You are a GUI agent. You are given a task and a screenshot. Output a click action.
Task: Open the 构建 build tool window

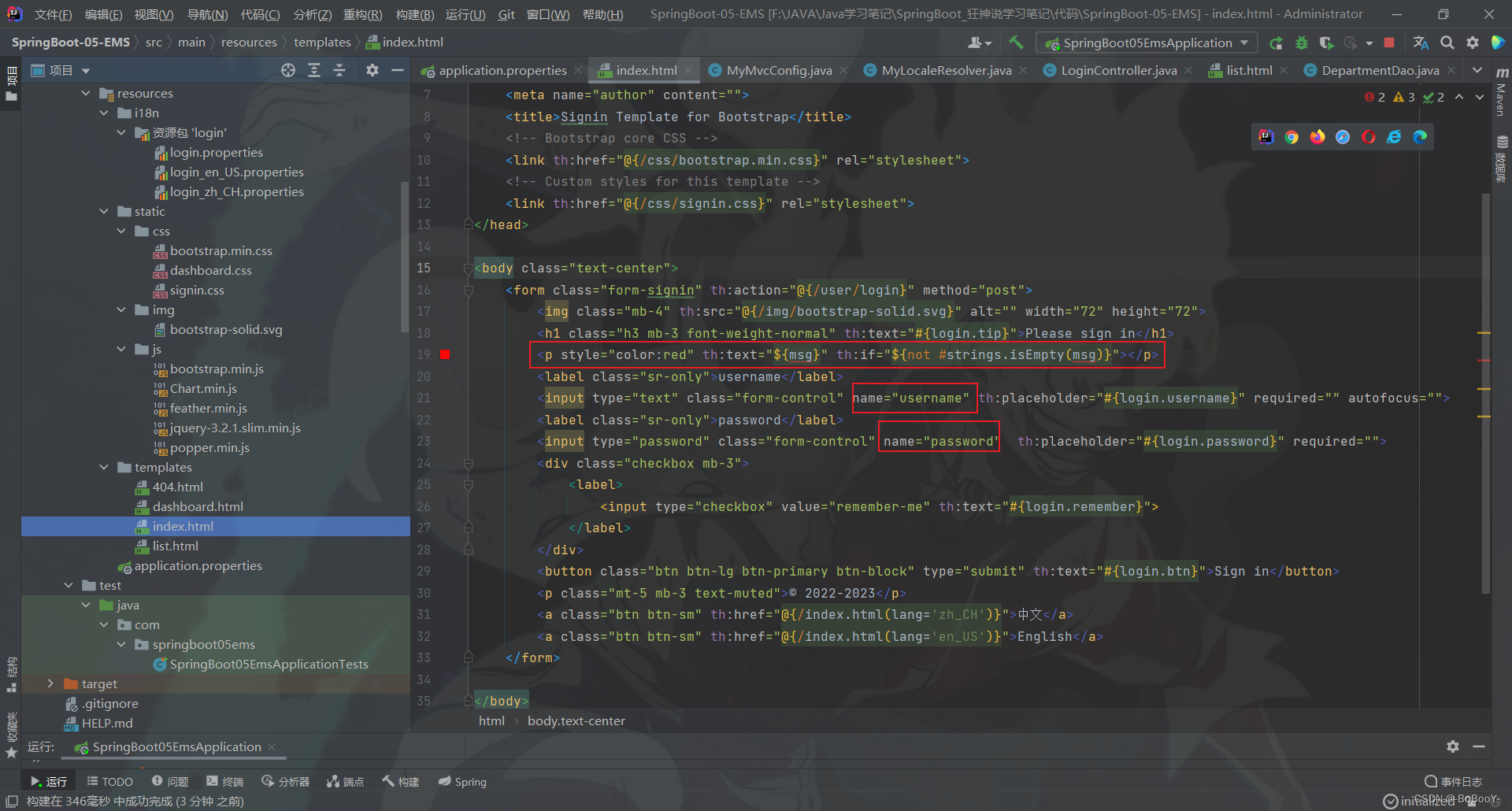[x=400, y=781]
